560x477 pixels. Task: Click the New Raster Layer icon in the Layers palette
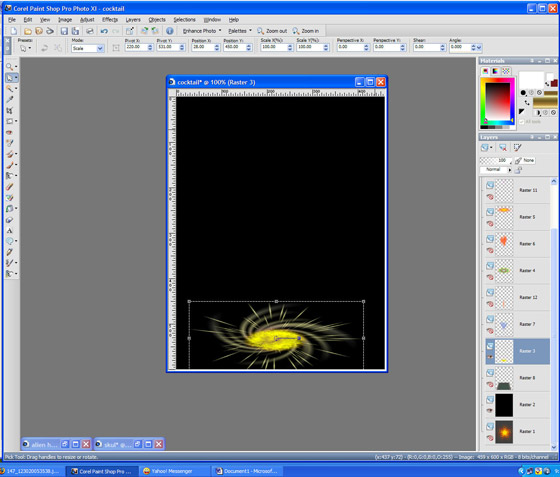pyautogui.click(x=485, y=147)
